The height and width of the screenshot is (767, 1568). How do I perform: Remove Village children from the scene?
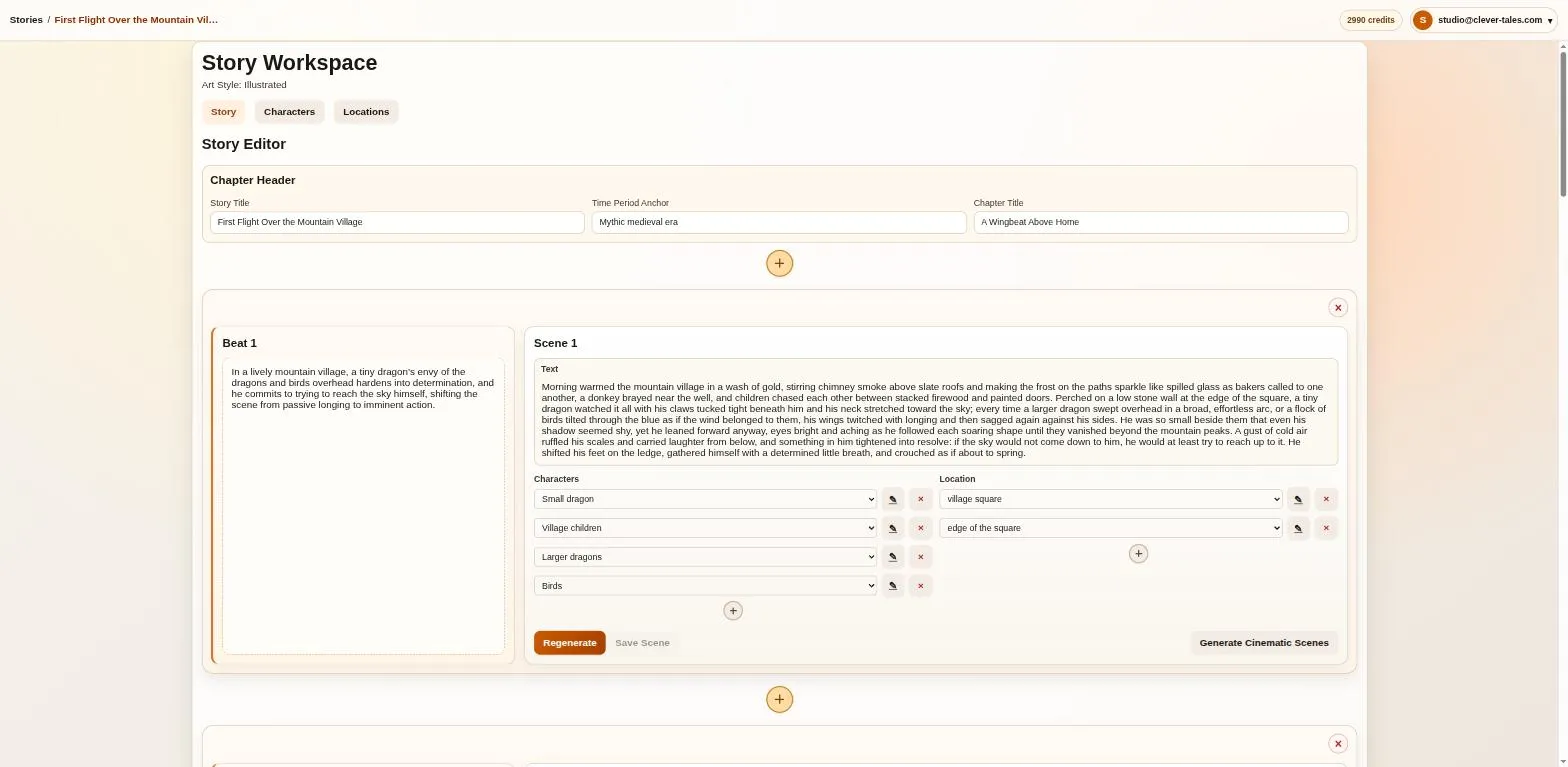[921, 528]
